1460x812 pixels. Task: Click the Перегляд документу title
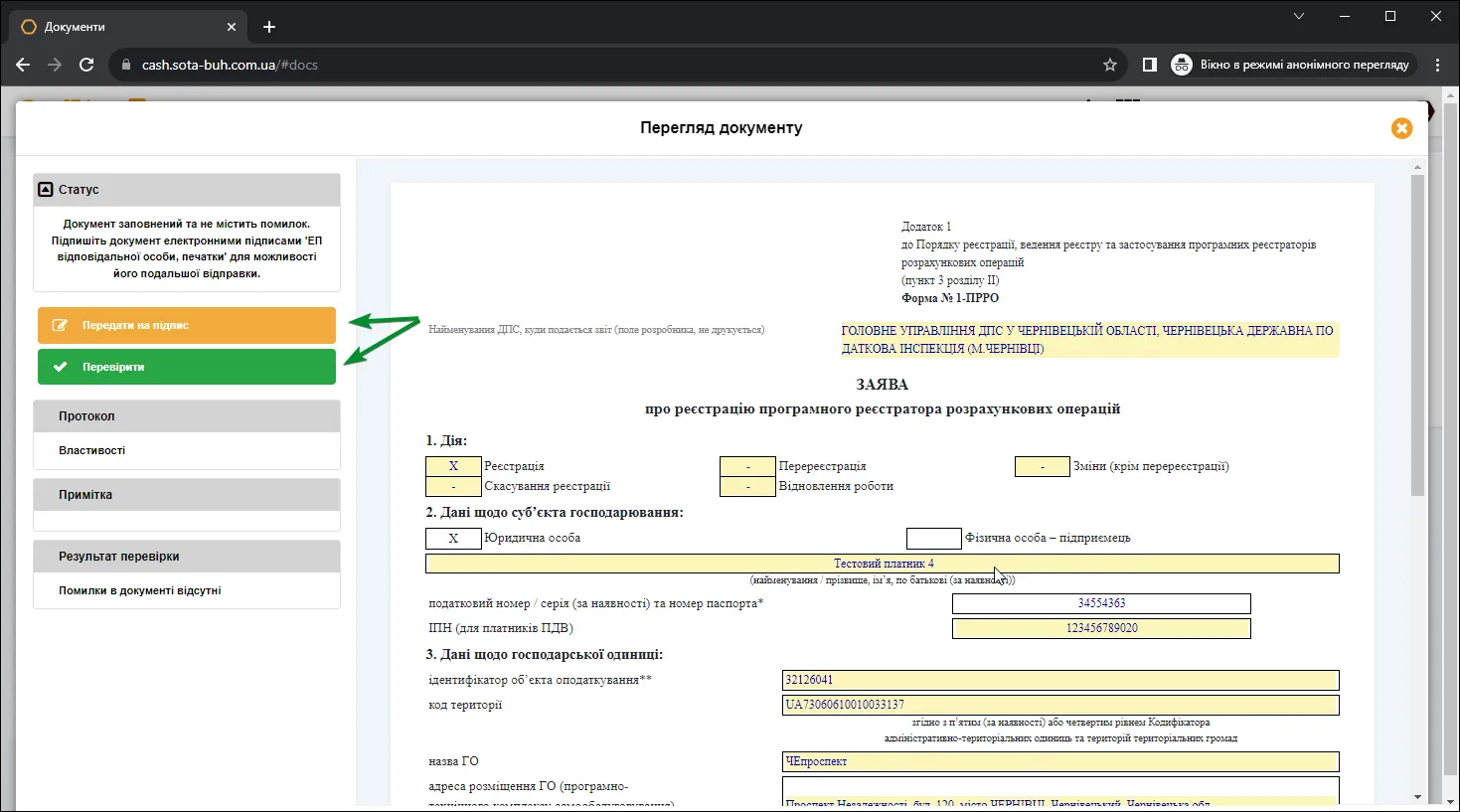click(x=722, y=128)
